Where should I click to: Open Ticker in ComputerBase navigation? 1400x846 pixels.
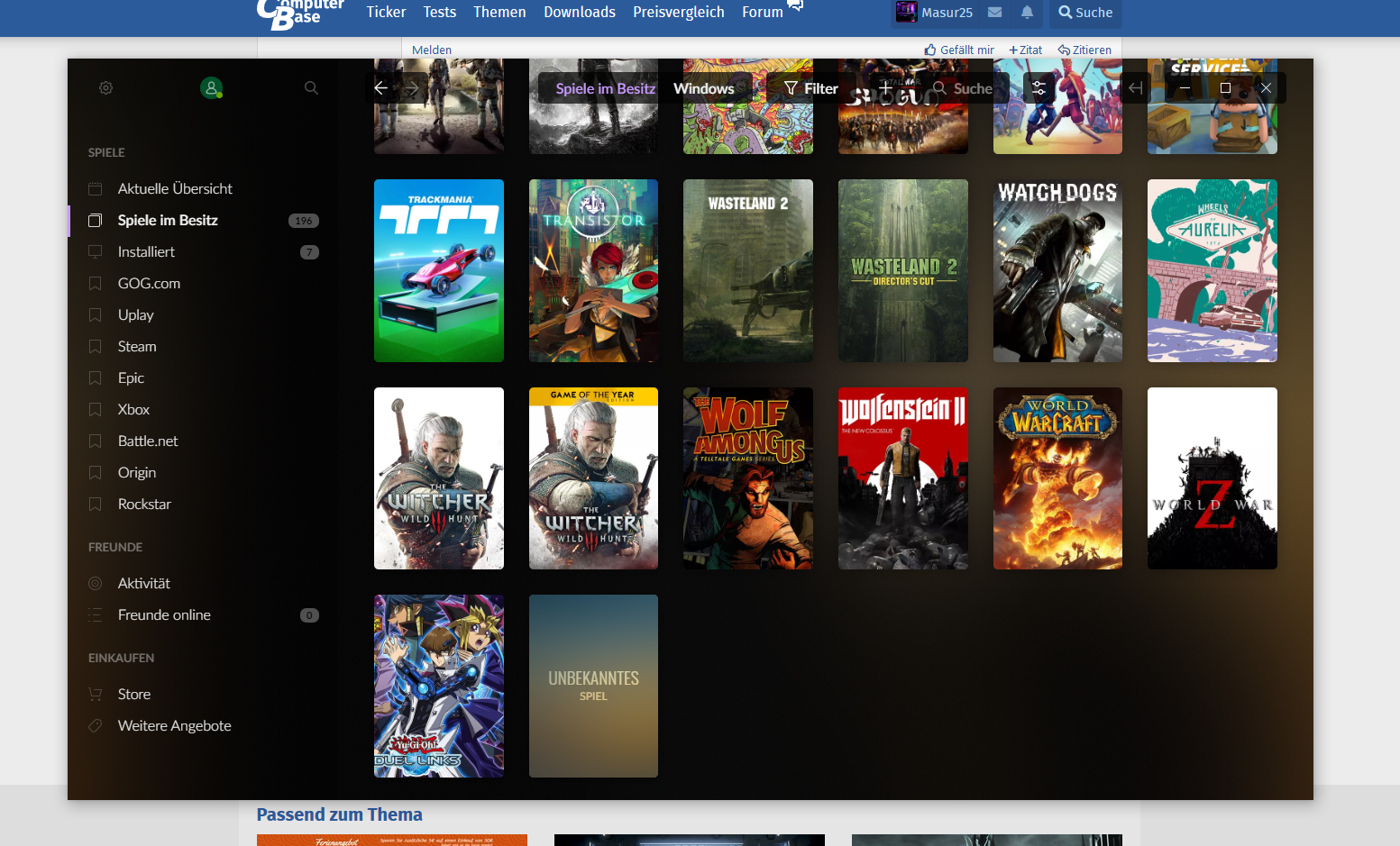386,12
